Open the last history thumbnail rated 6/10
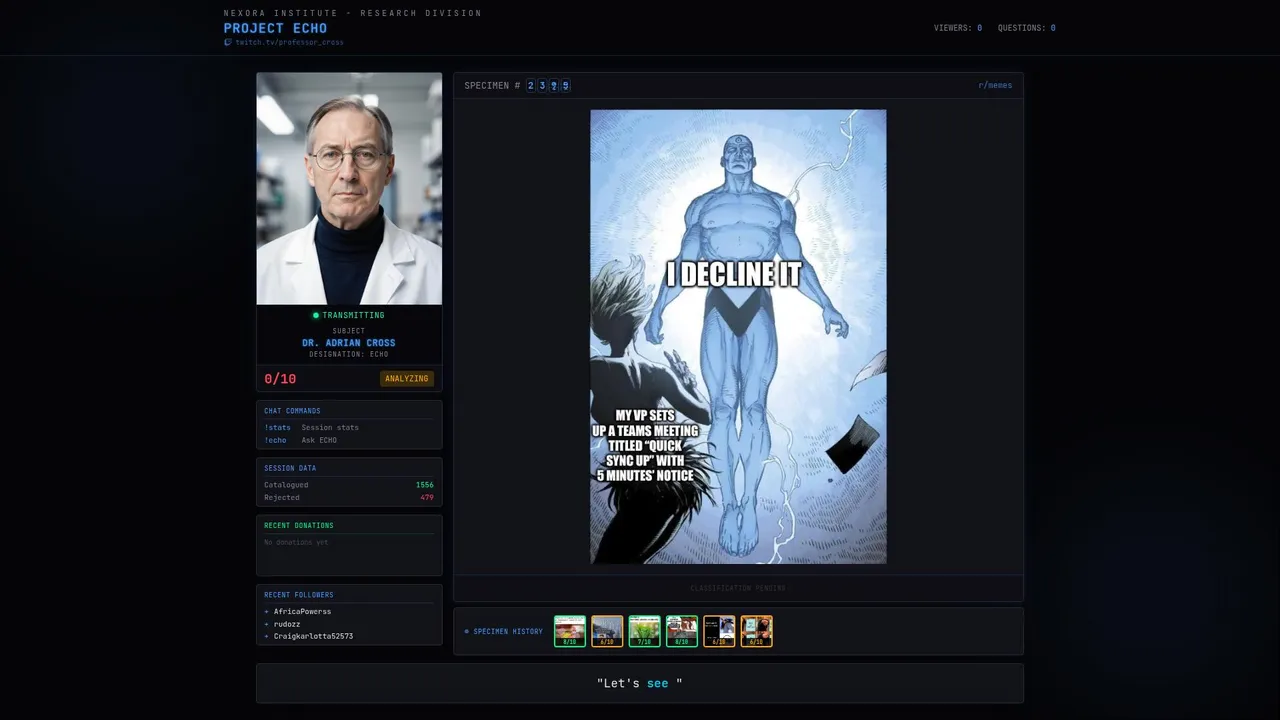This screenshot has height=720, width=1280. click(x=756, y=631)
